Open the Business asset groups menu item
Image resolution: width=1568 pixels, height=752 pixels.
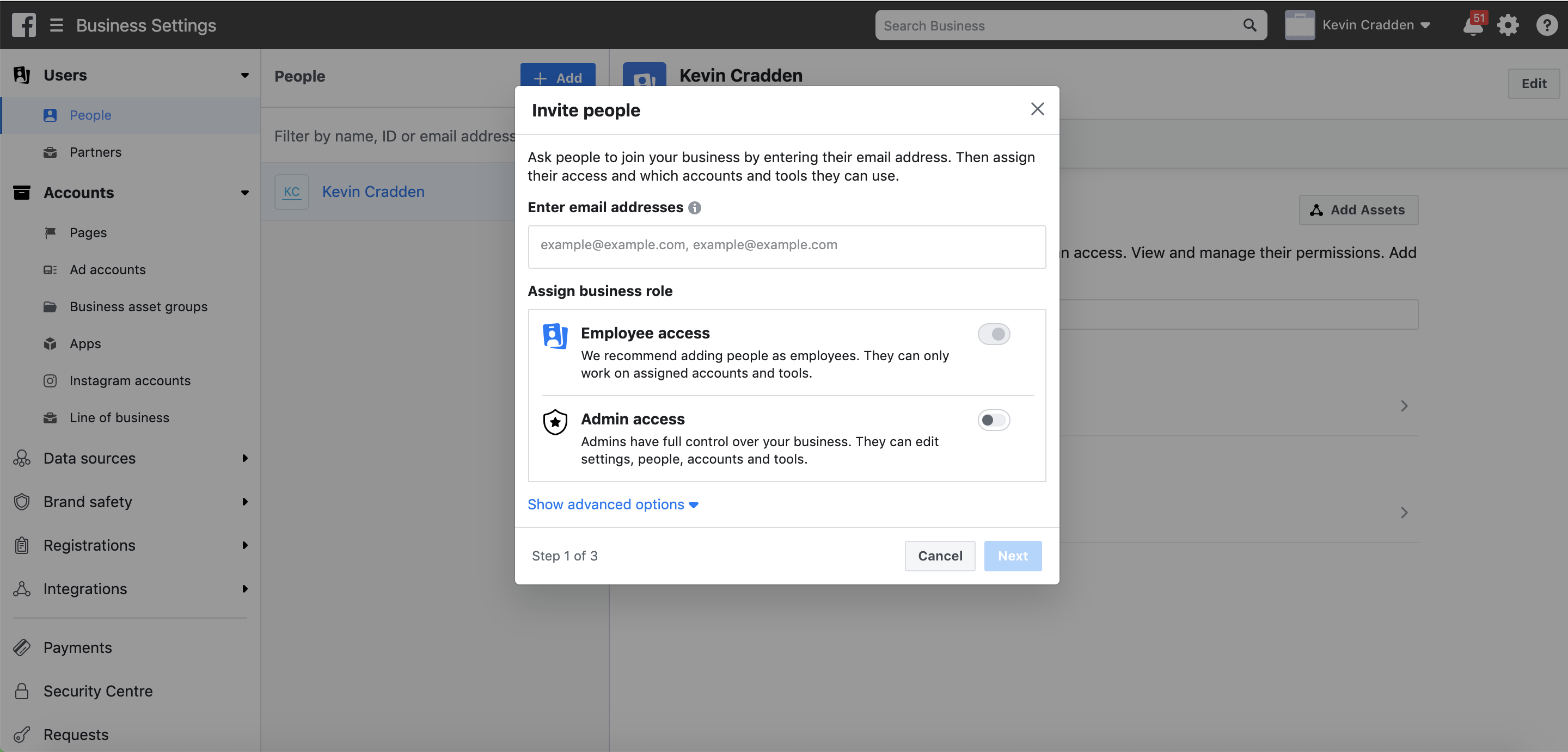pos(131,307)
